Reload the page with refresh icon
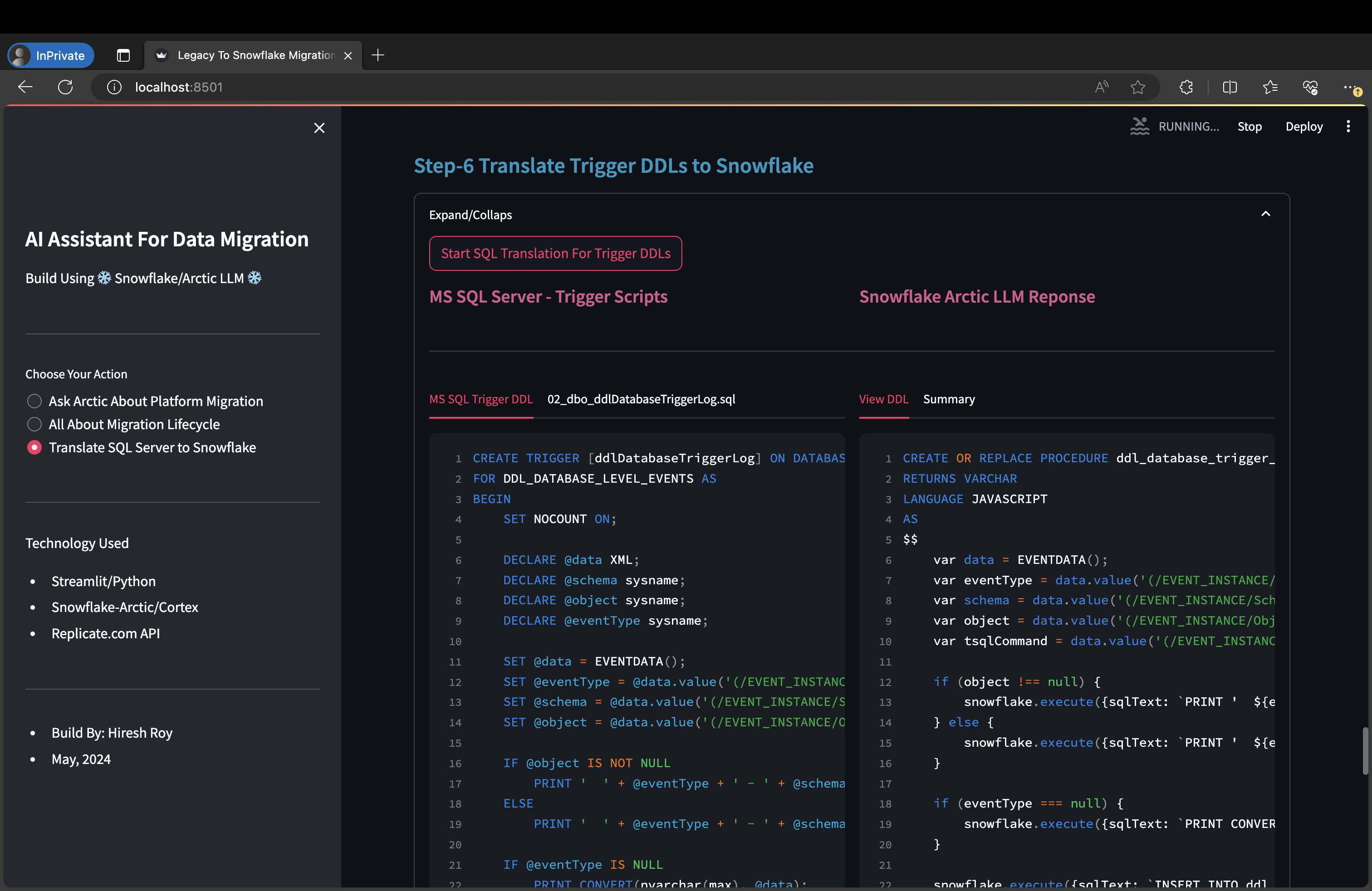The height and width of the screenshot is (891, 1372). [66, 87]
